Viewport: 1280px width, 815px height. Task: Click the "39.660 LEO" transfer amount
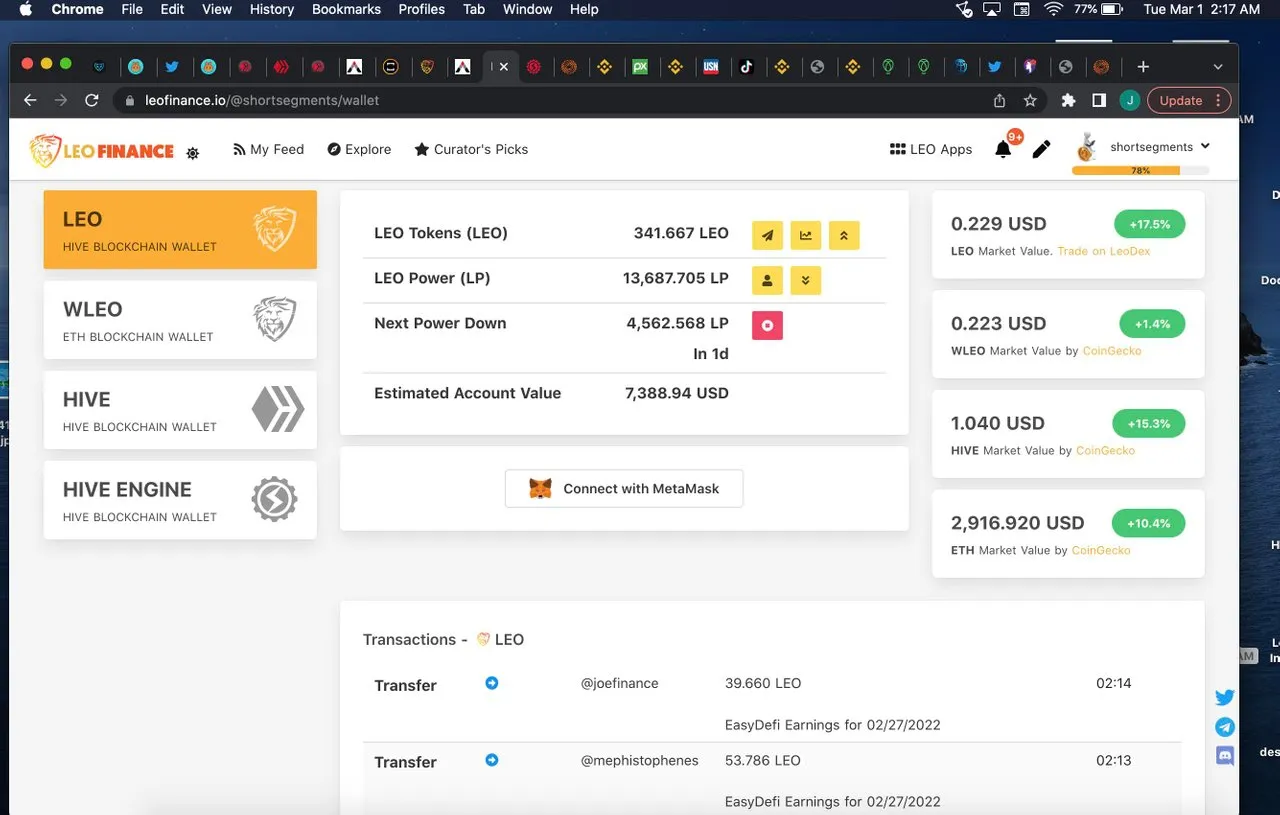(763, 683)
